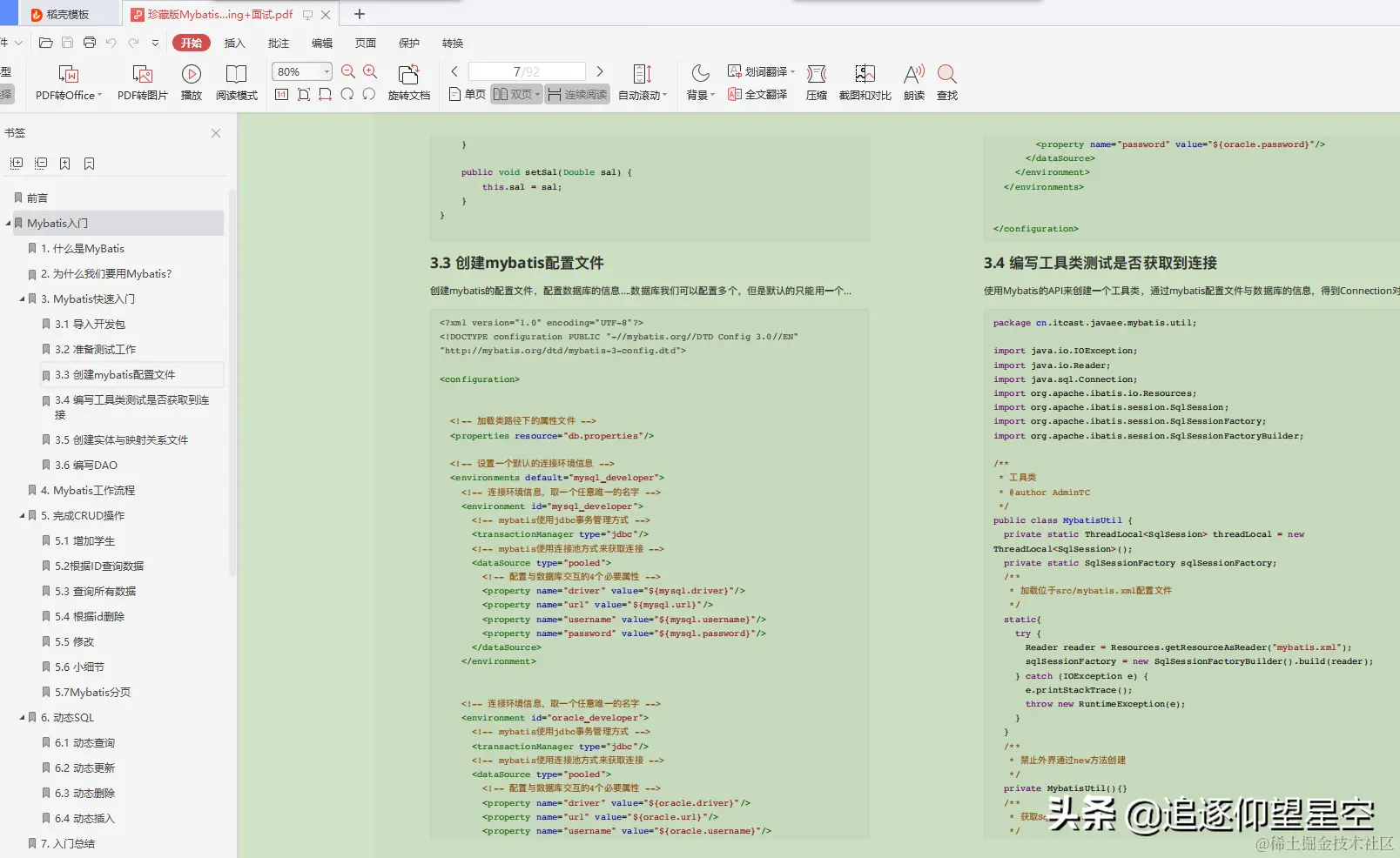Screen dimensions: 1400x858
Task: Open 截图和对比 screenshot compare tool
Action: (x=865, y=83)
